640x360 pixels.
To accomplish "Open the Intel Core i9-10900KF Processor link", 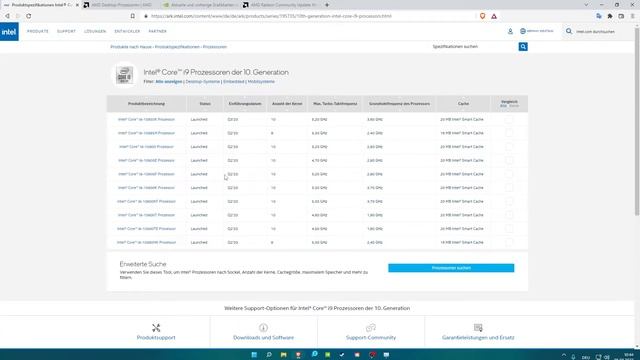I will [146, 202].
